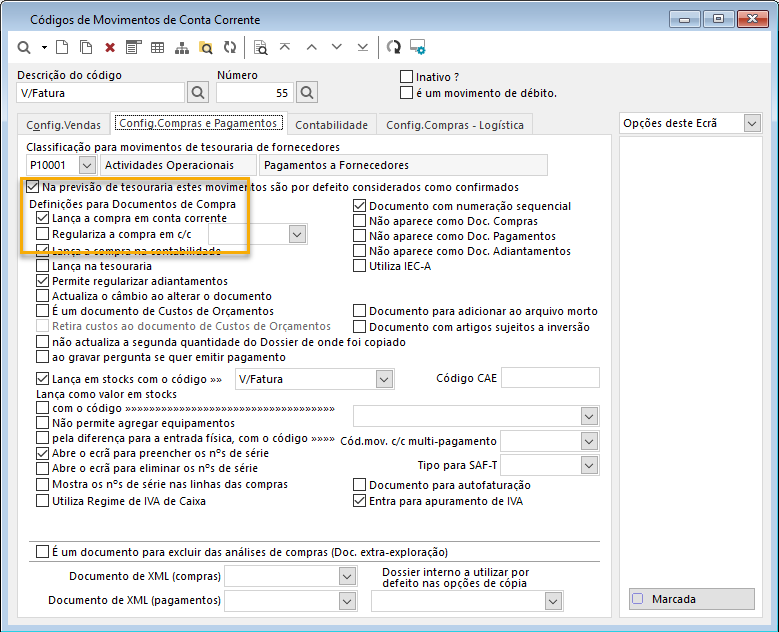The width and height of the screenshot is (779, 632).
Task: Expand the Opções deste Ecrã dropdown
Action: [752, 123]
